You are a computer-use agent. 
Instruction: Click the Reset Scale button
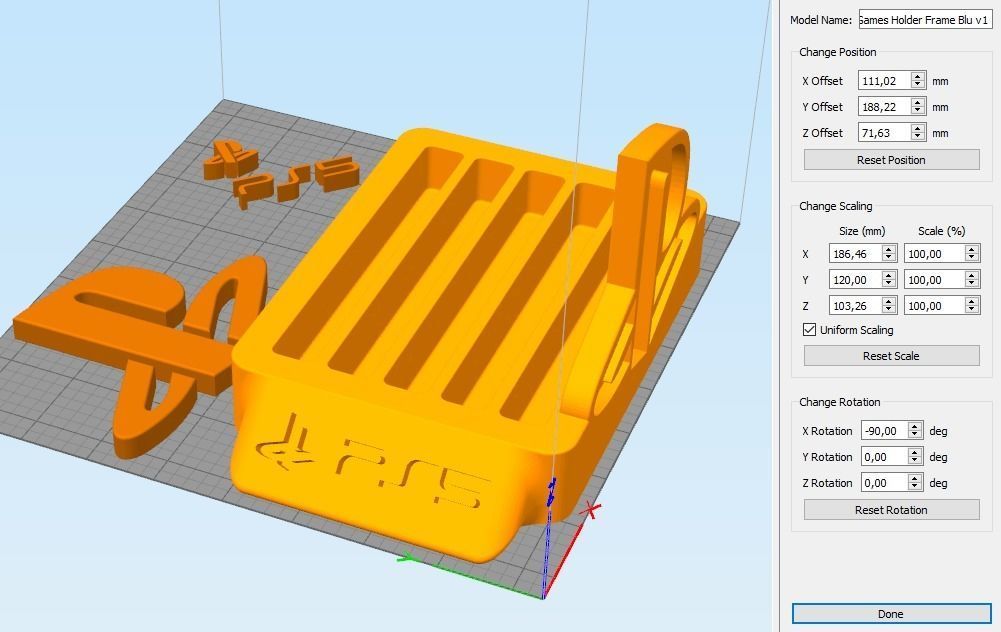tap(891, 356)
